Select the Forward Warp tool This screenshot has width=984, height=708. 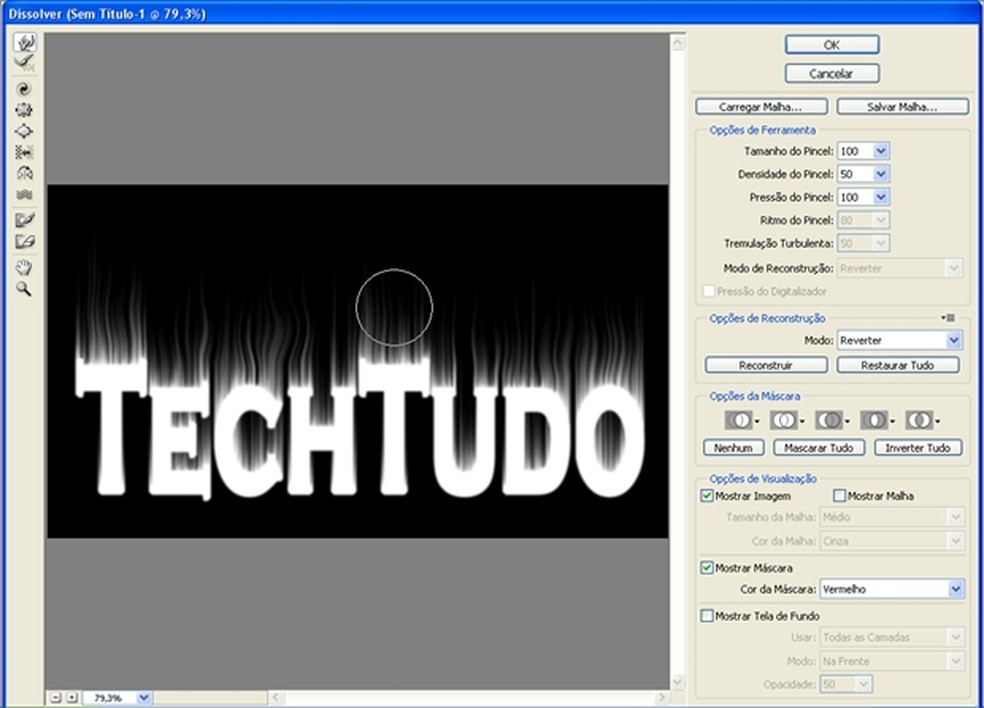(x=25, y=42)
